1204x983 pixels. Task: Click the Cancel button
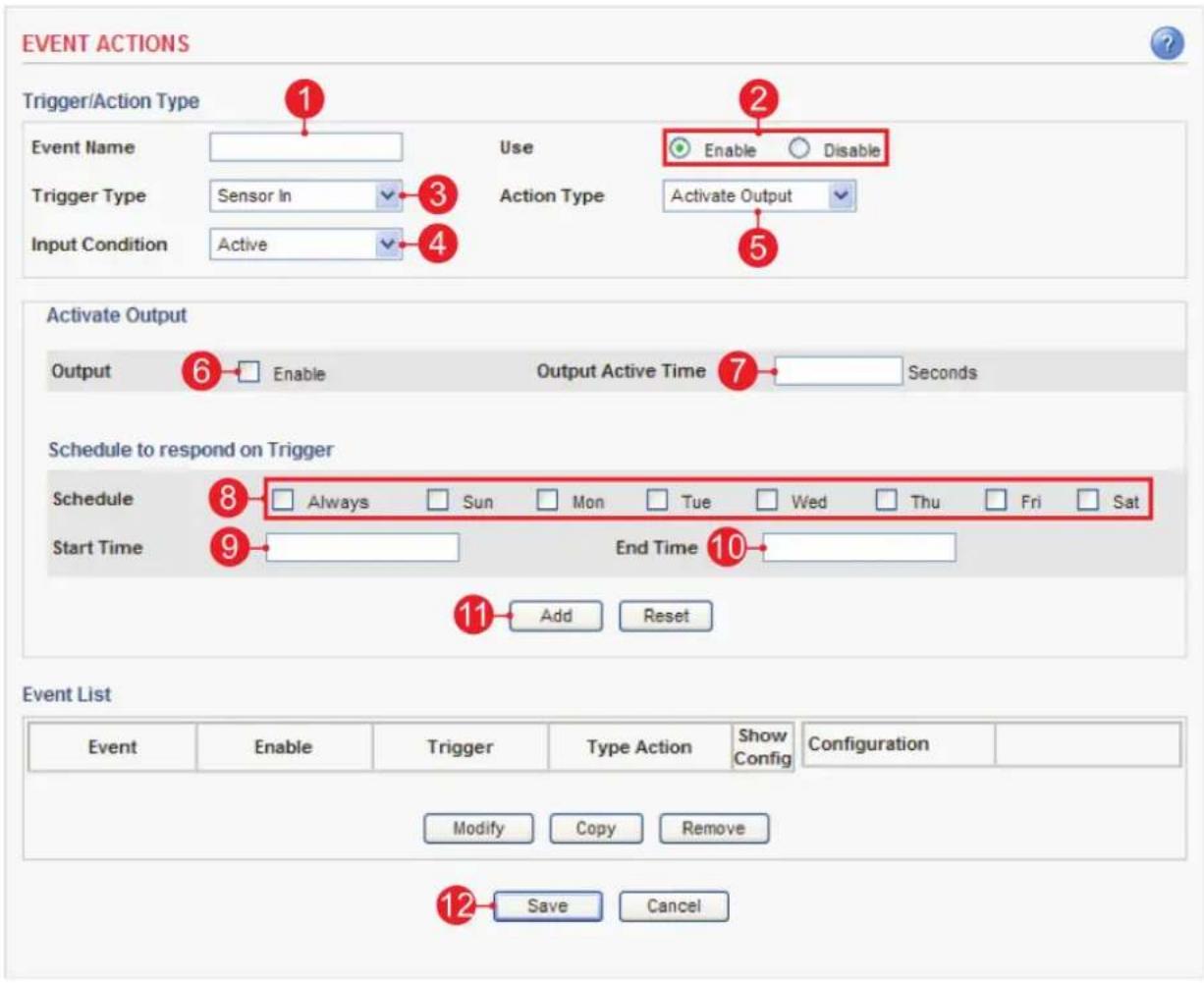pyautogui.click(x=674, y=905)
